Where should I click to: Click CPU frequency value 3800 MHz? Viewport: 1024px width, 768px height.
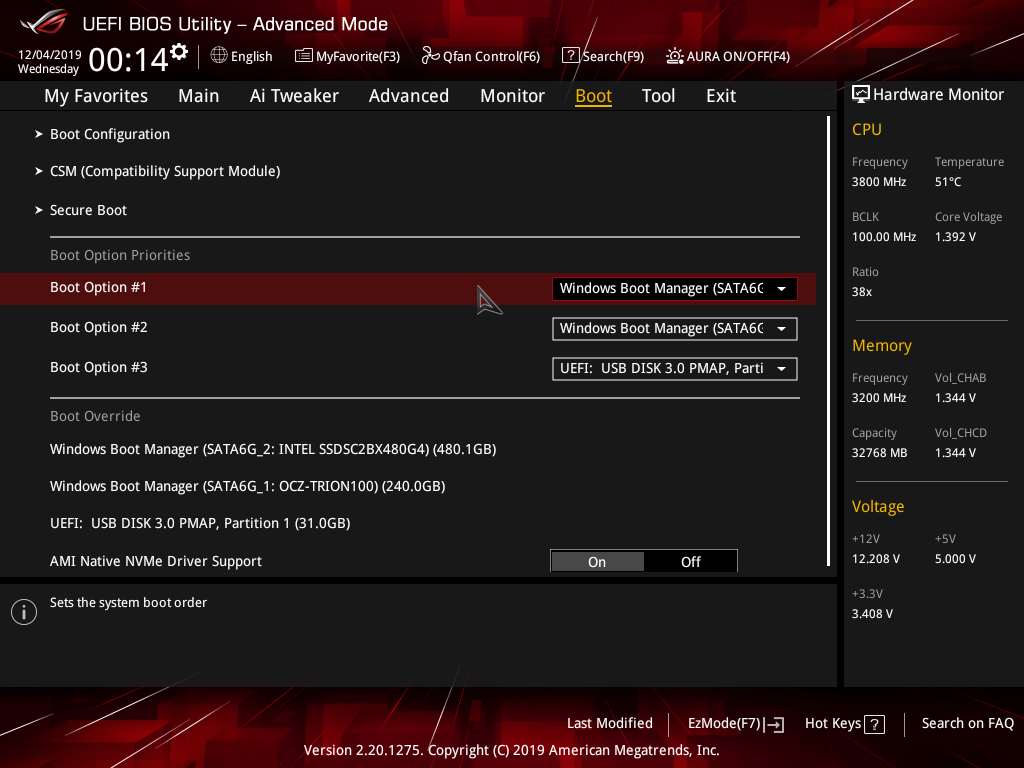(x=878, y=182)
